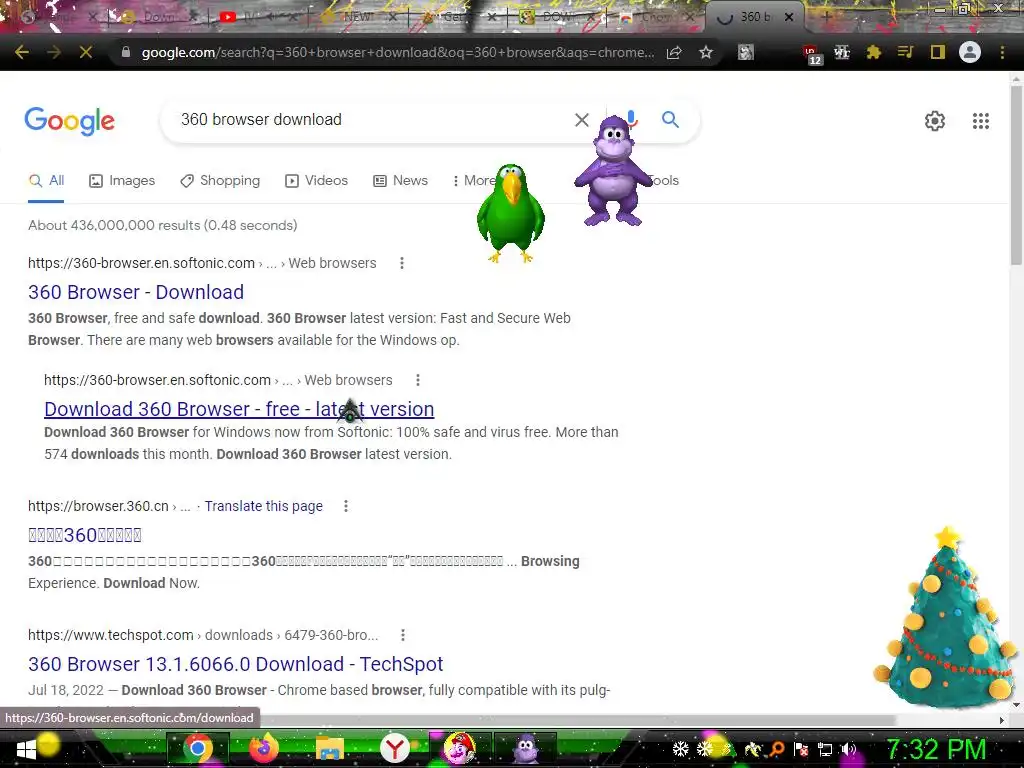This screenshot has height=768, width=1024.
Task: Switch to the All results tab
Action: pos(46,180)
